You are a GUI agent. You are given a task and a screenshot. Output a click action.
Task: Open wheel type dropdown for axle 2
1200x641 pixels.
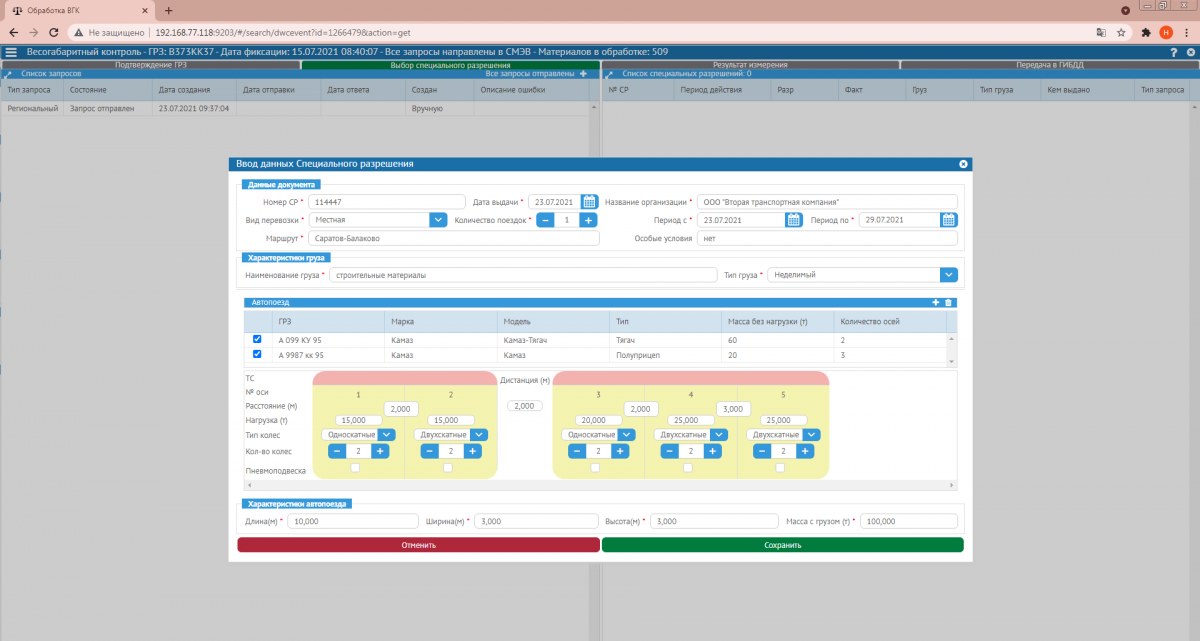(x=479, y=434)
